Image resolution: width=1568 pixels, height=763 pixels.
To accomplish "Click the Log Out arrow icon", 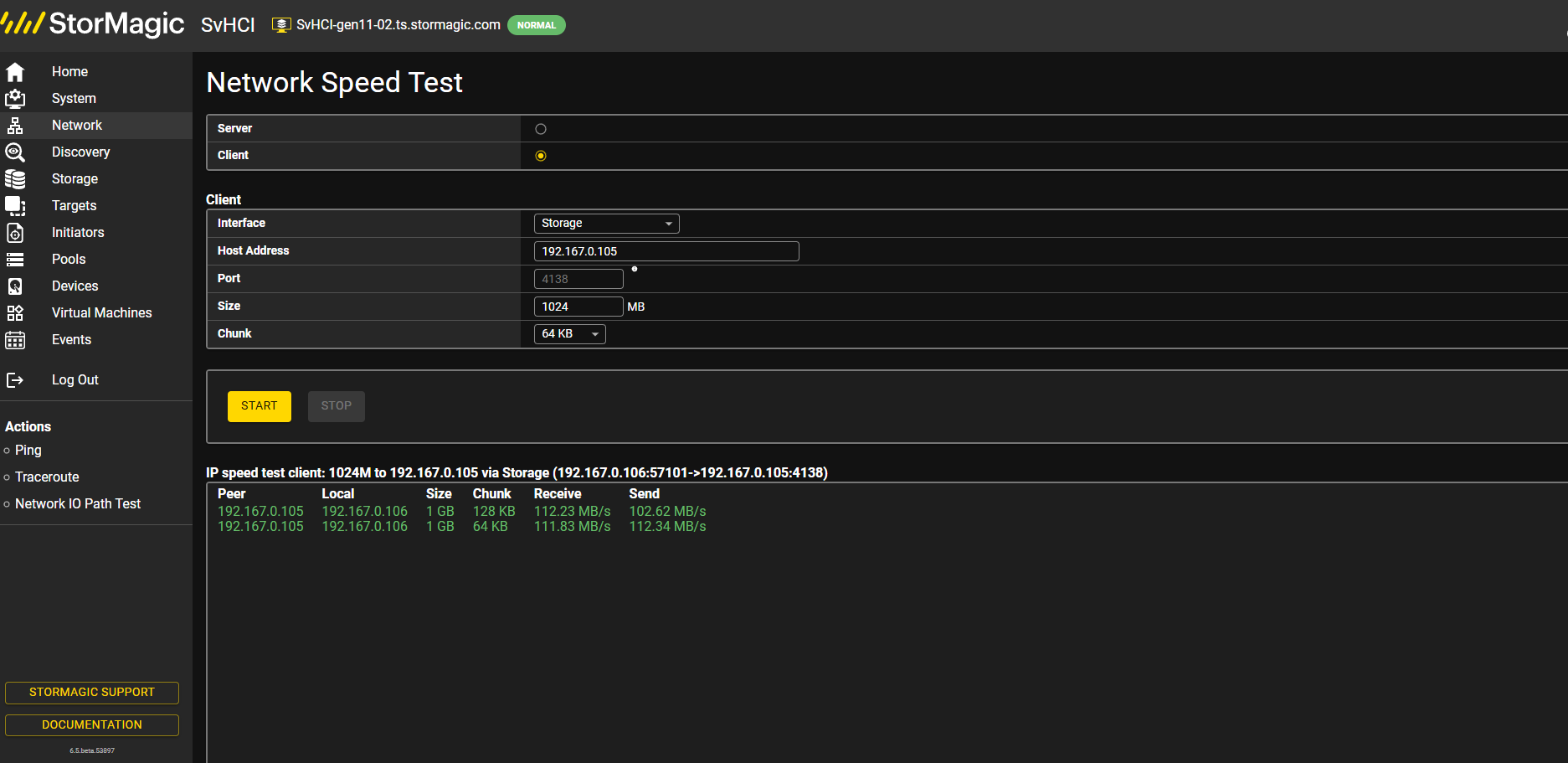I will (x=15, y=380).
